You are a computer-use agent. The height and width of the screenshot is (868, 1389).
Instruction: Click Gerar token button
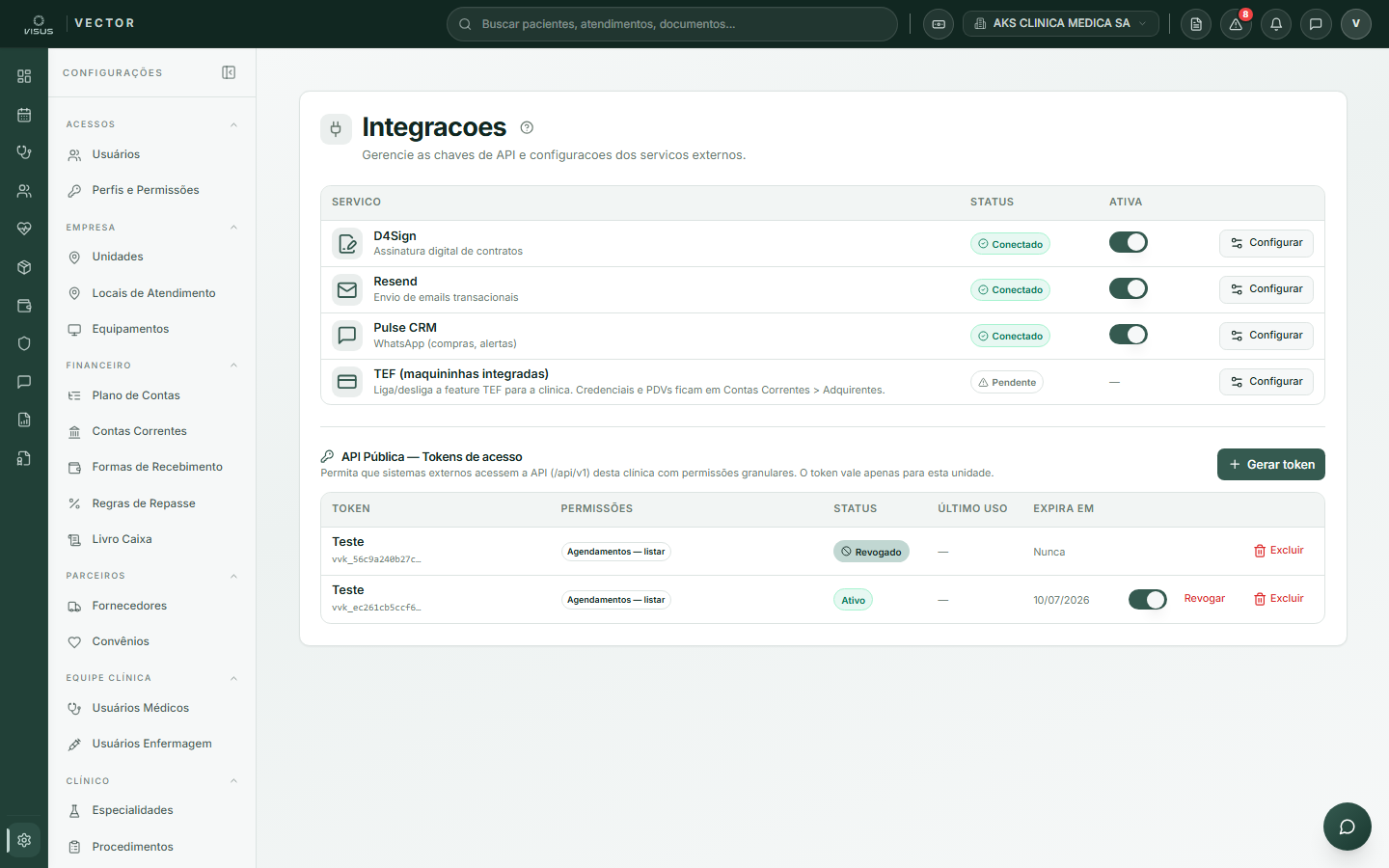(x=1271, y=464)
